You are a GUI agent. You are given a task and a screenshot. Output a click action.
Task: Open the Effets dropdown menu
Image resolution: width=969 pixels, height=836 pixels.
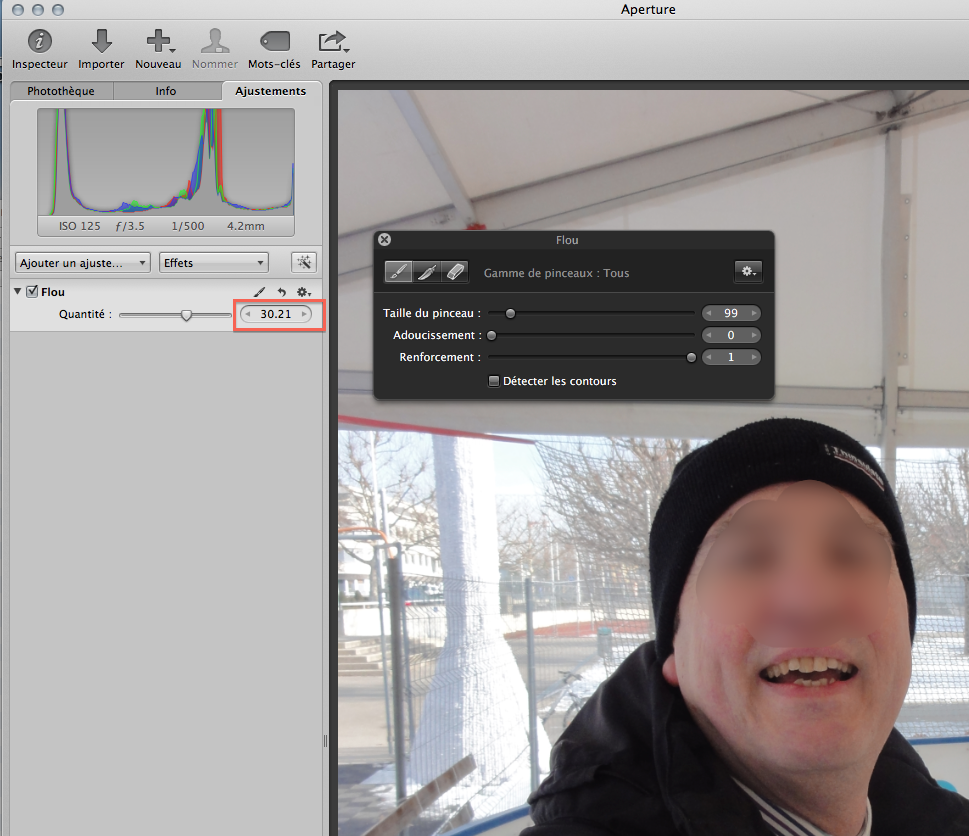point(215,263)
